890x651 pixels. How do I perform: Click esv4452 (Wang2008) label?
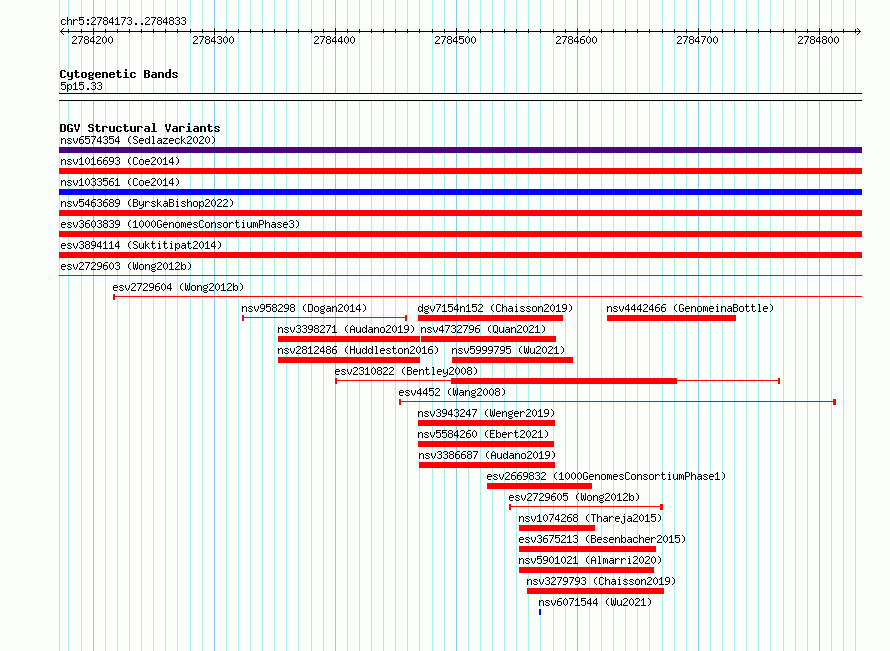click(x=452, y=392)
